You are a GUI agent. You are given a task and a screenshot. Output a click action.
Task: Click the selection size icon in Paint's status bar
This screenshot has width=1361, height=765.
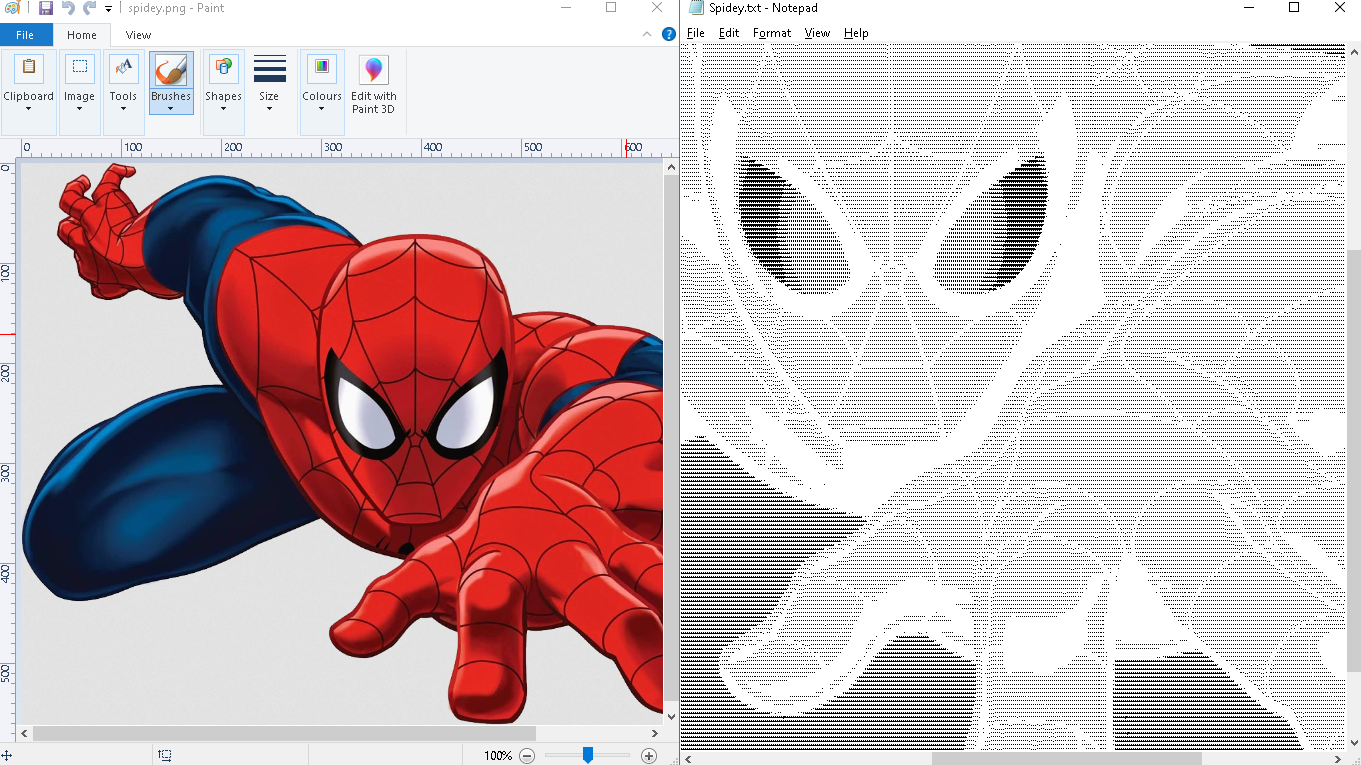pos(165,756)
